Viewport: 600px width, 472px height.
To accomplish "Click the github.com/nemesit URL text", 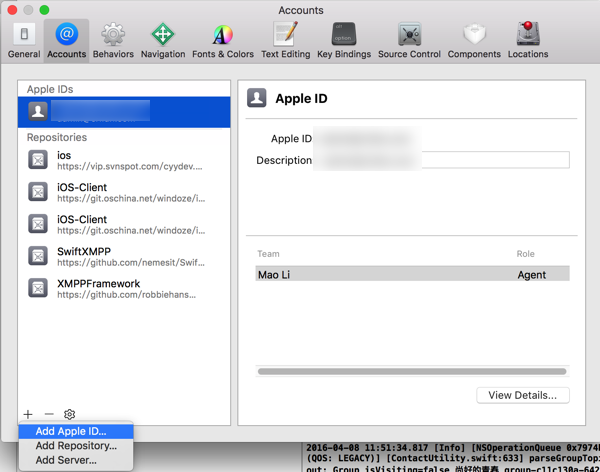I will coord(131,263).
